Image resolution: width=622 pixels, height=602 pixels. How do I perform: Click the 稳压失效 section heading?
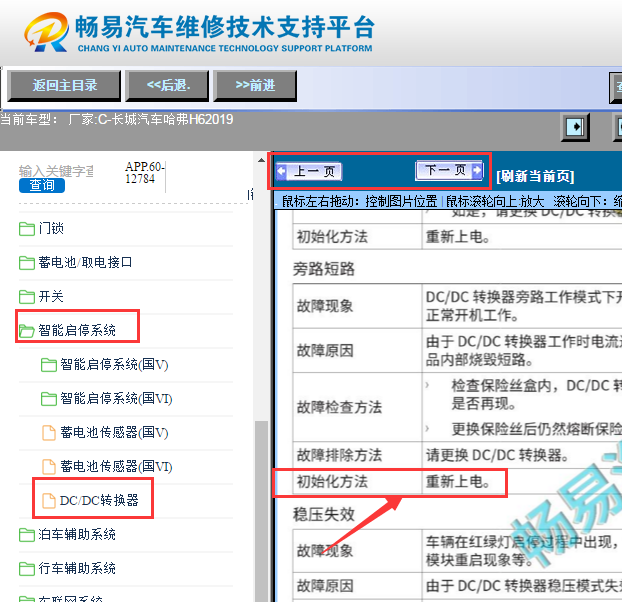(324, 514)
